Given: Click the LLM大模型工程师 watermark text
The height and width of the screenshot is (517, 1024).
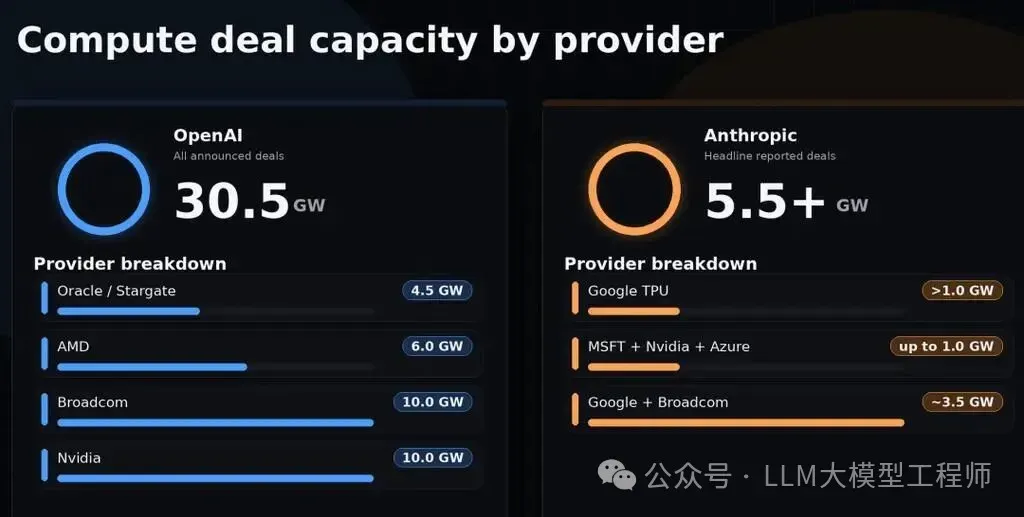Looking at the screenshot, I should (x=877, y=476).
